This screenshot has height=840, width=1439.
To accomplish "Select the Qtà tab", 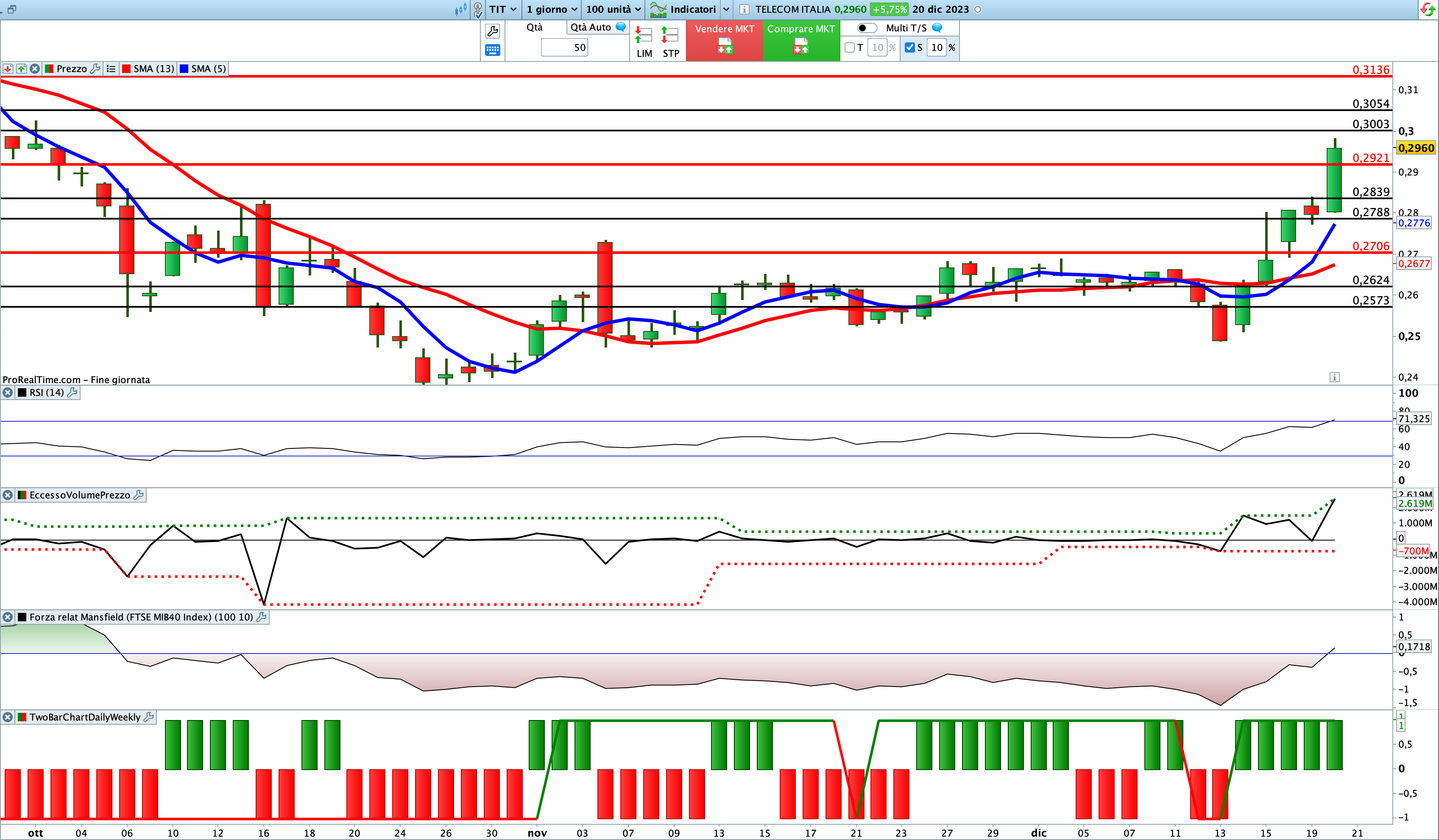I will click(x=535, y=27).
